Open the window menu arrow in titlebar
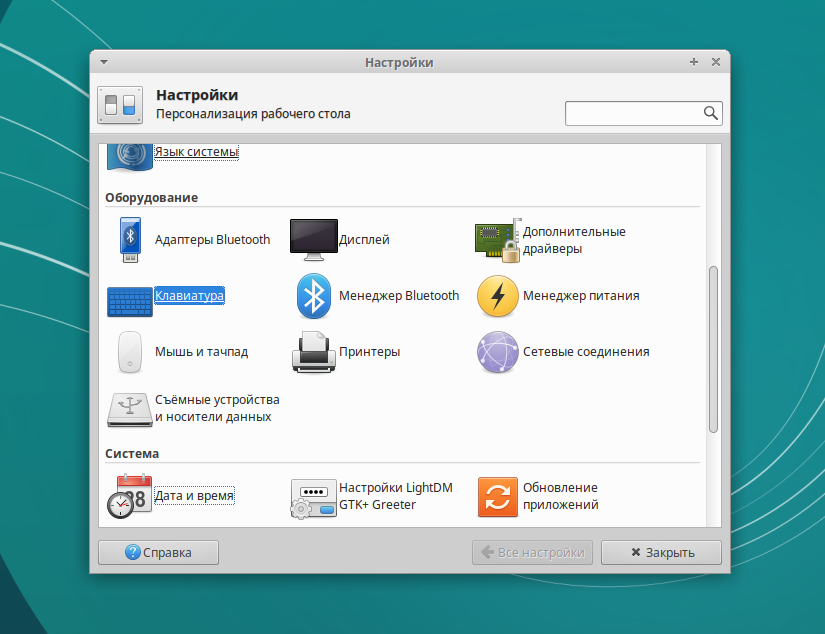 pyautogui.click(x=104, y=62)
